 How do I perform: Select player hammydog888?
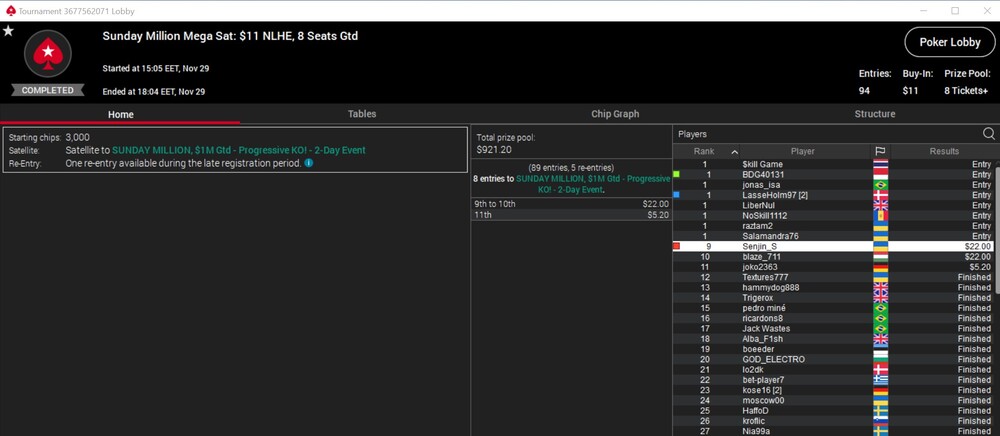pyautogui.click(x=770, y=287)
